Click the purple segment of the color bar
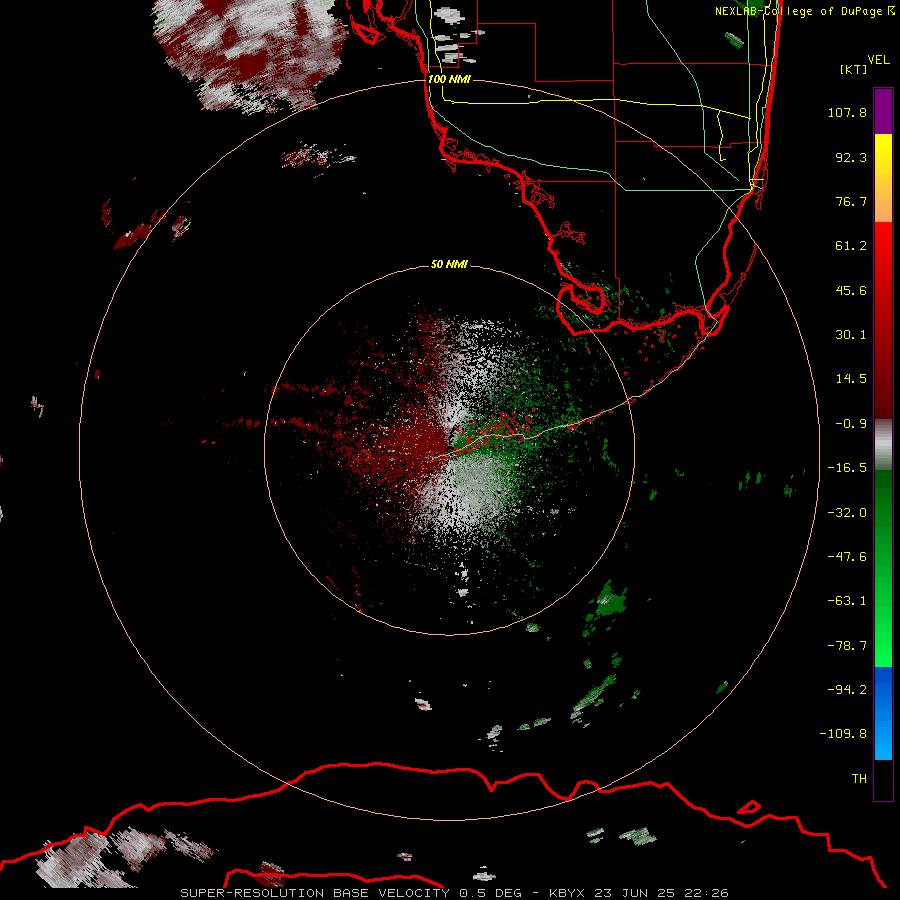Viewport: 900px width, 900px height. click(883, 112)
